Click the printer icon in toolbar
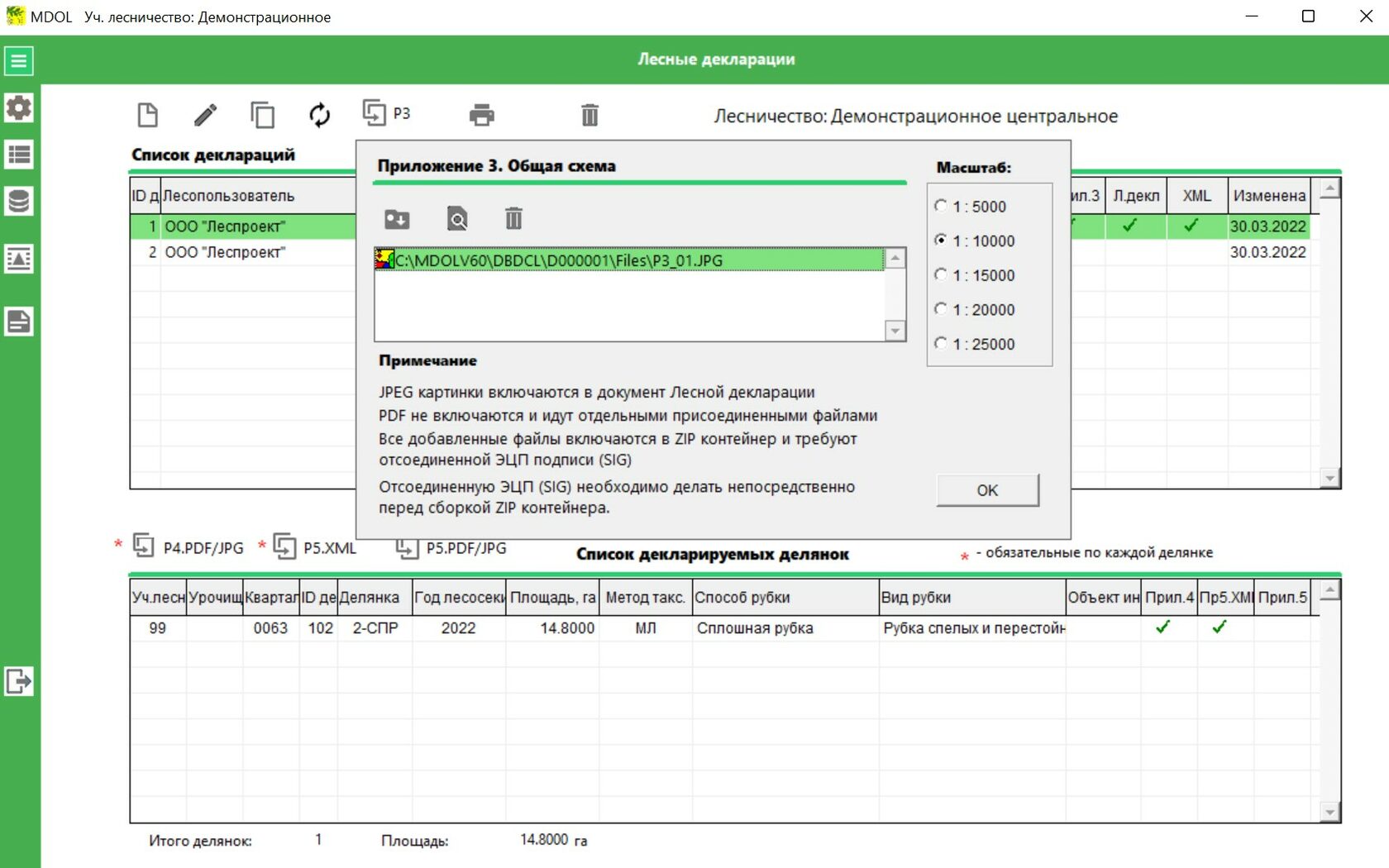This screenshot has width=1389, height=868. pyautogui.click(x=481, y=115)
